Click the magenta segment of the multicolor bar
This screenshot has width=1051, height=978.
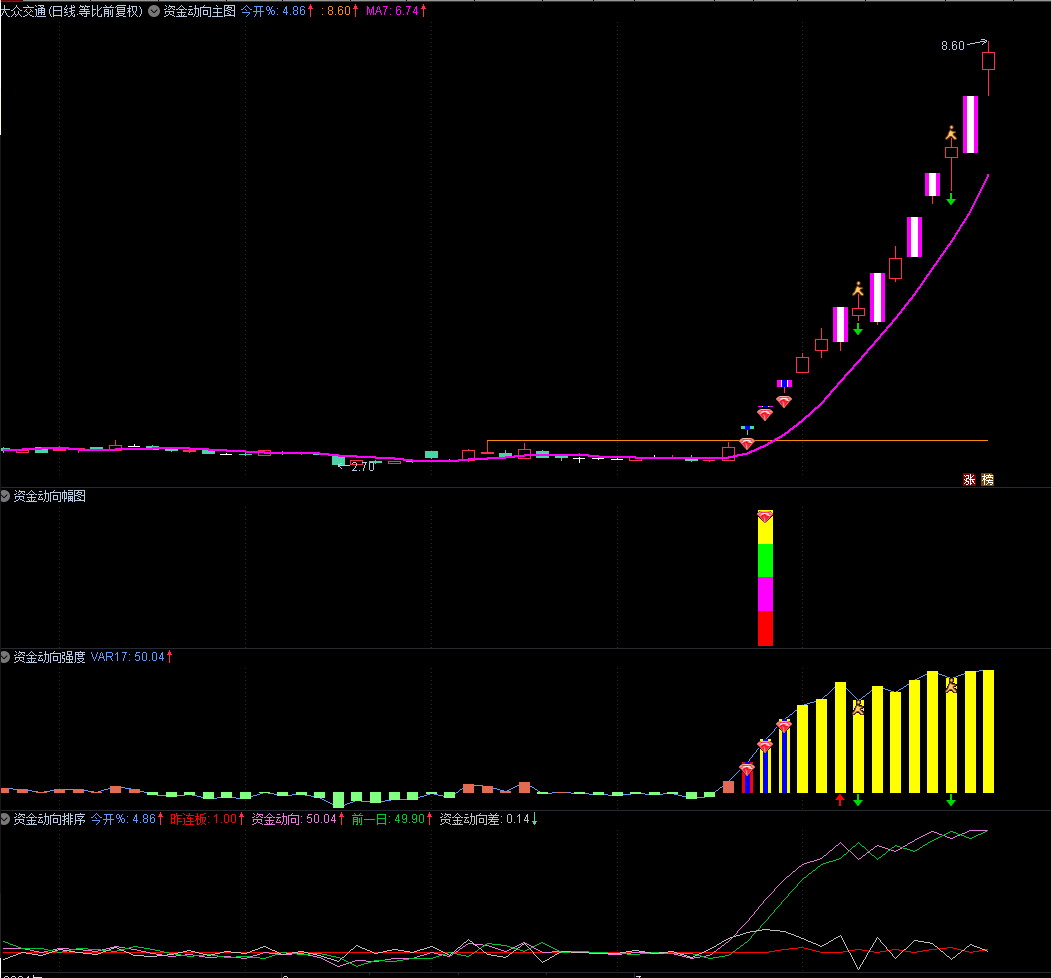pos(765,594)
